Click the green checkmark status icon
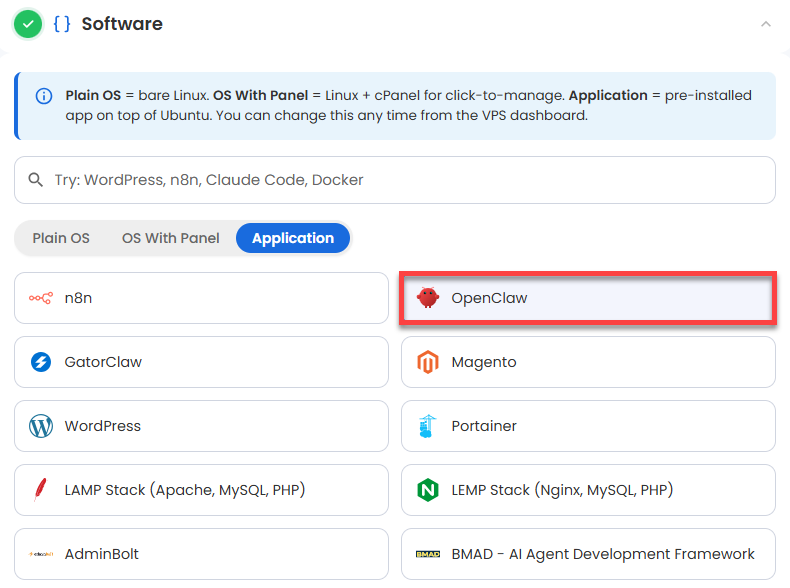This screenshot has height=588, width=790. click(28, 24)
